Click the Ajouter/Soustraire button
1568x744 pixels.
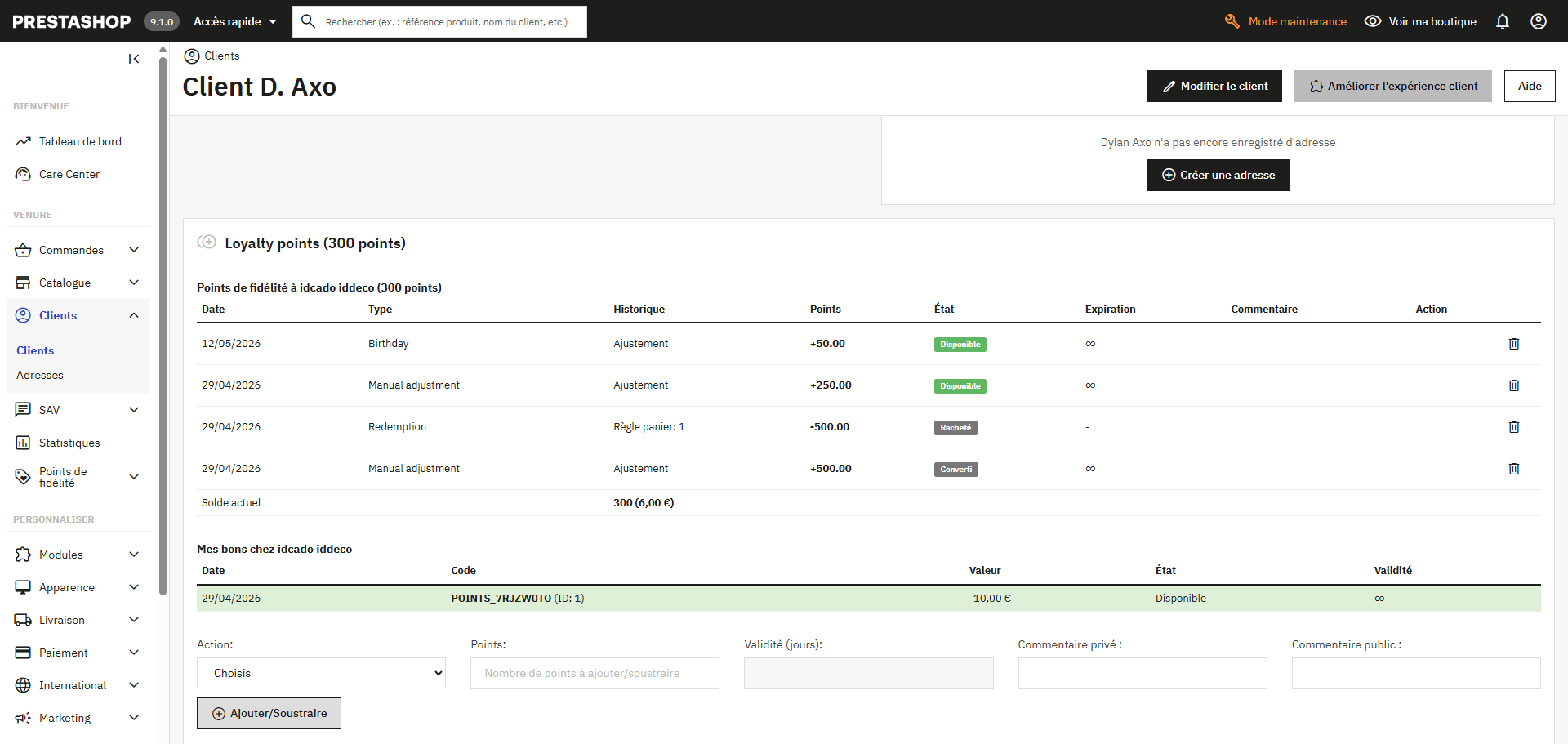pyautogui.click(x=269, y=713)
